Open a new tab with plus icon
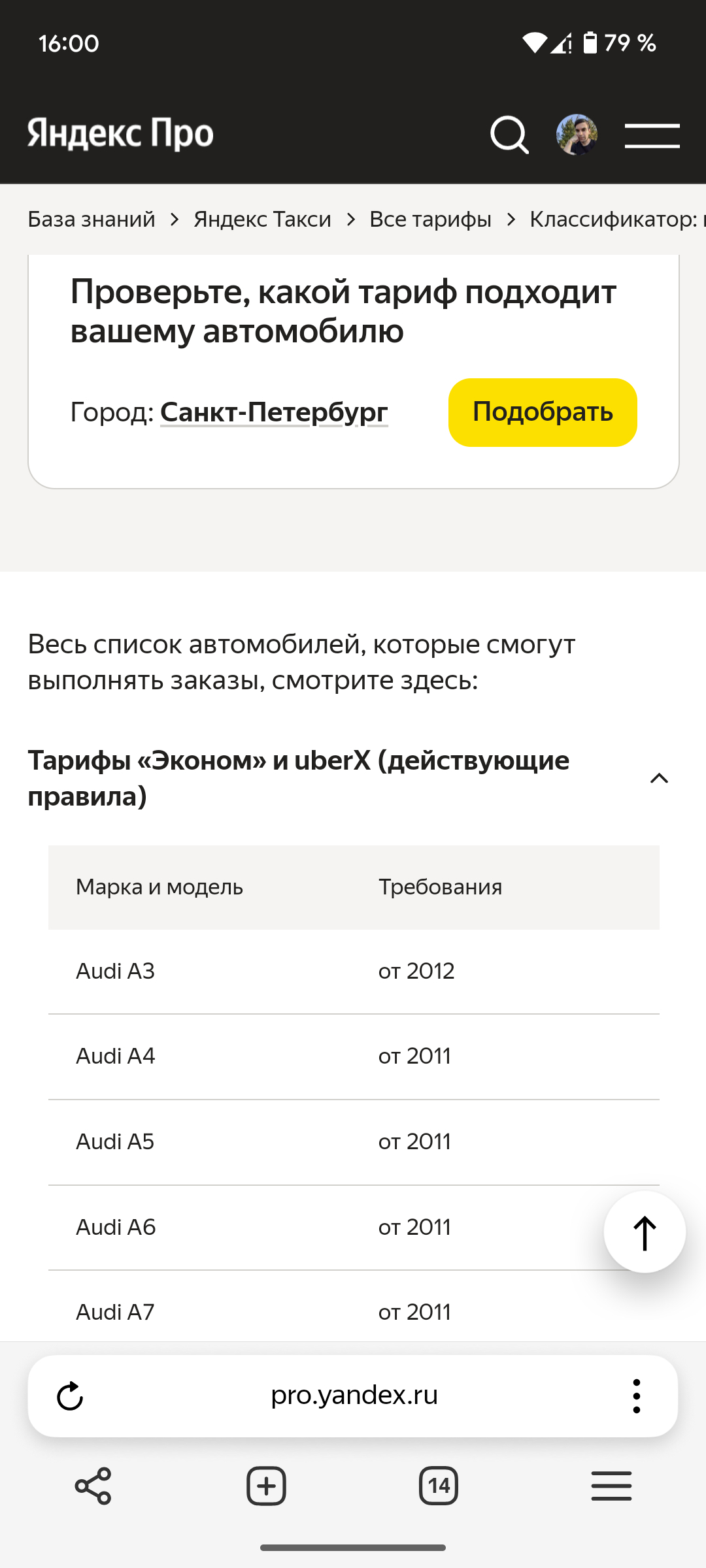This screenshot has height=1568, width=706. pyautogui.click(x=266, y=1486)
